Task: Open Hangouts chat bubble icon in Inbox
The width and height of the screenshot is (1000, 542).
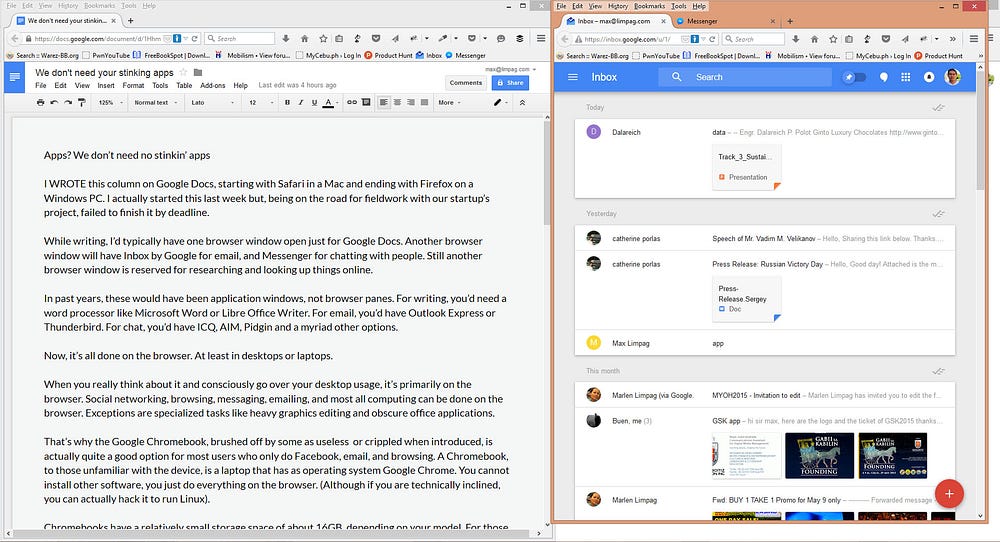Action: (884, 77)
